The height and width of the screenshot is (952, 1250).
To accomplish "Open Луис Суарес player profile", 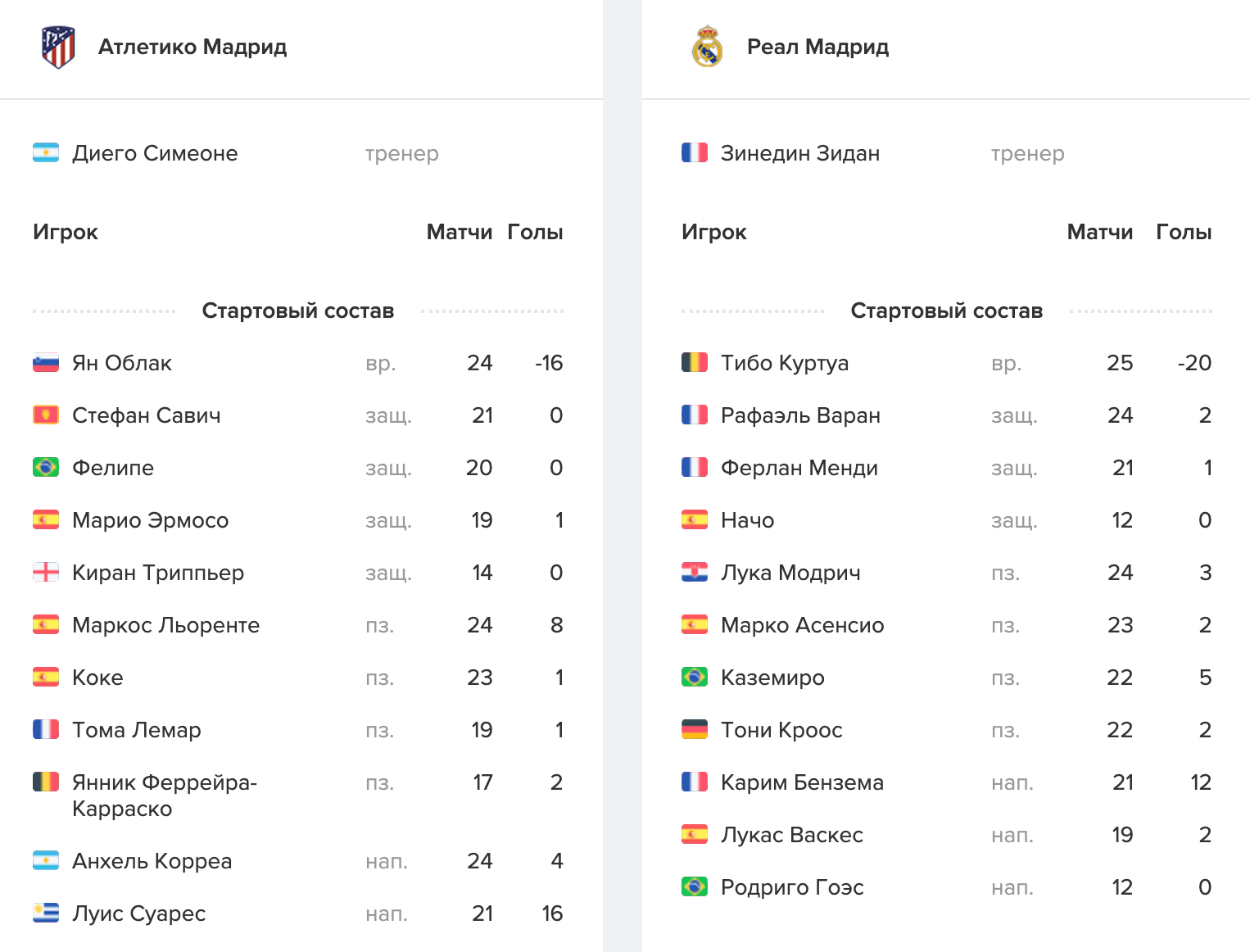I will tap(138, 913).
